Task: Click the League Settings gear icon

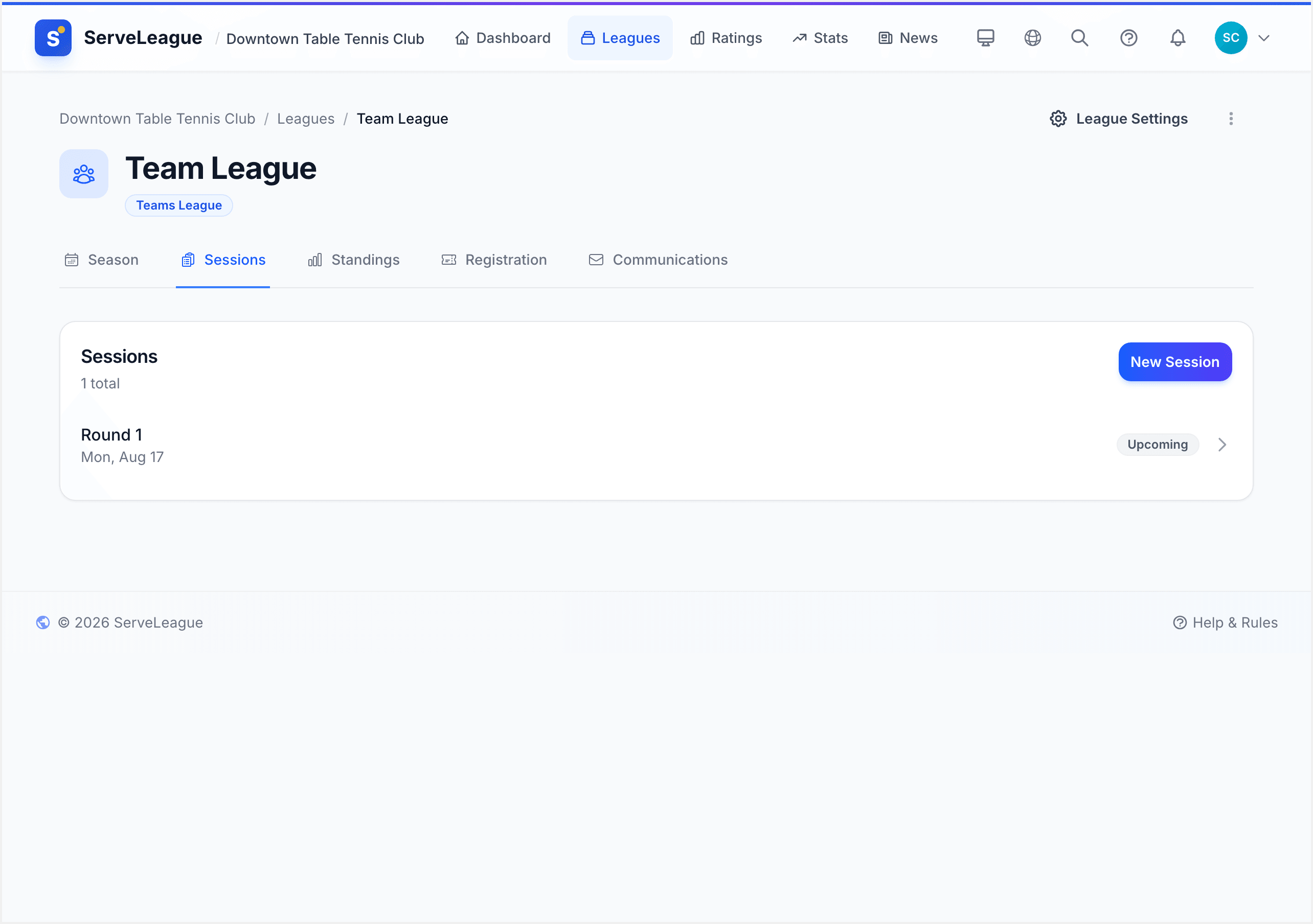Action: tap(1058, 119)
